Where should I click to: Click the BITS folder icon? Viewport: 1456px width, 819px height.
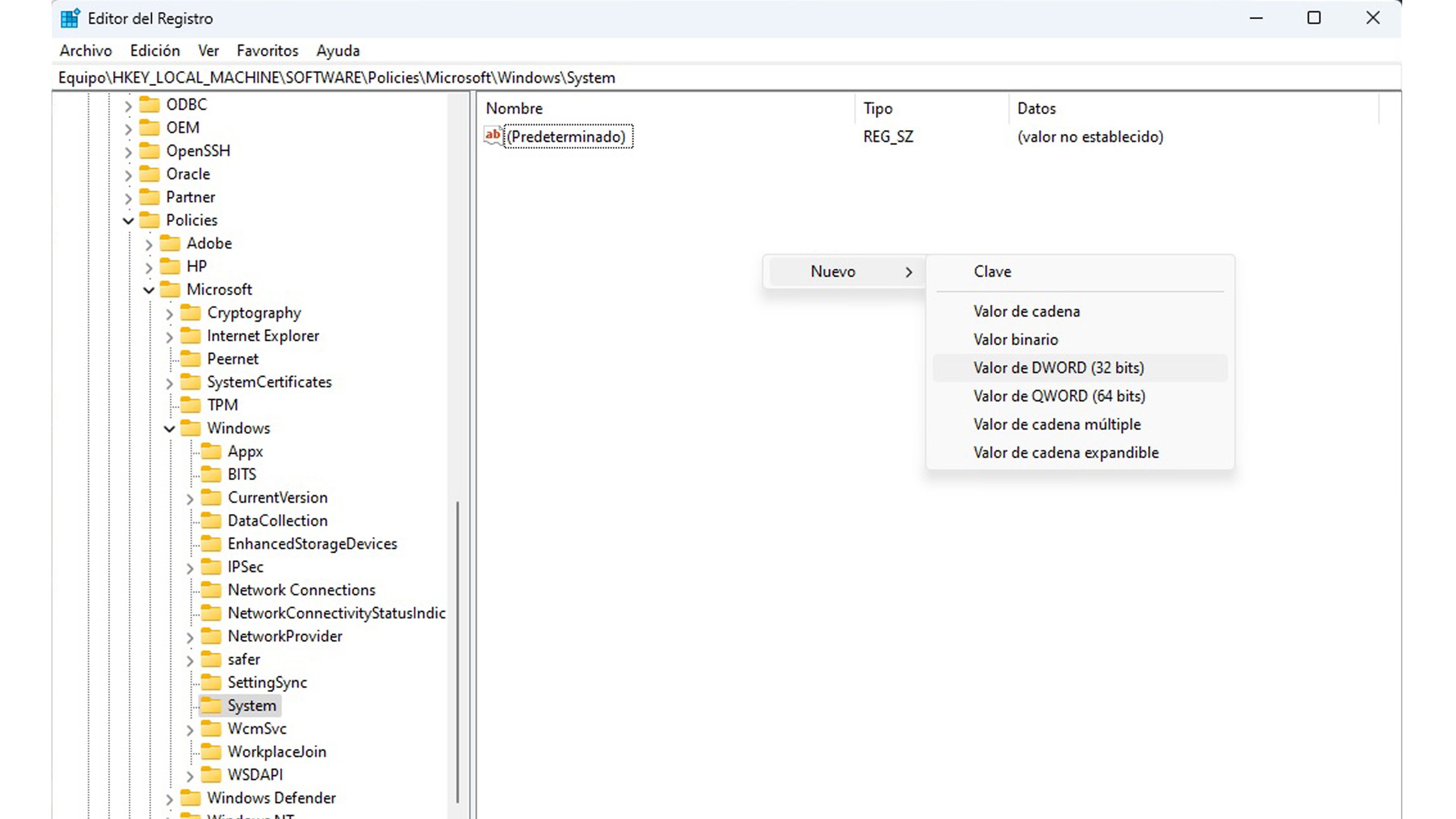tap(212, 474)
